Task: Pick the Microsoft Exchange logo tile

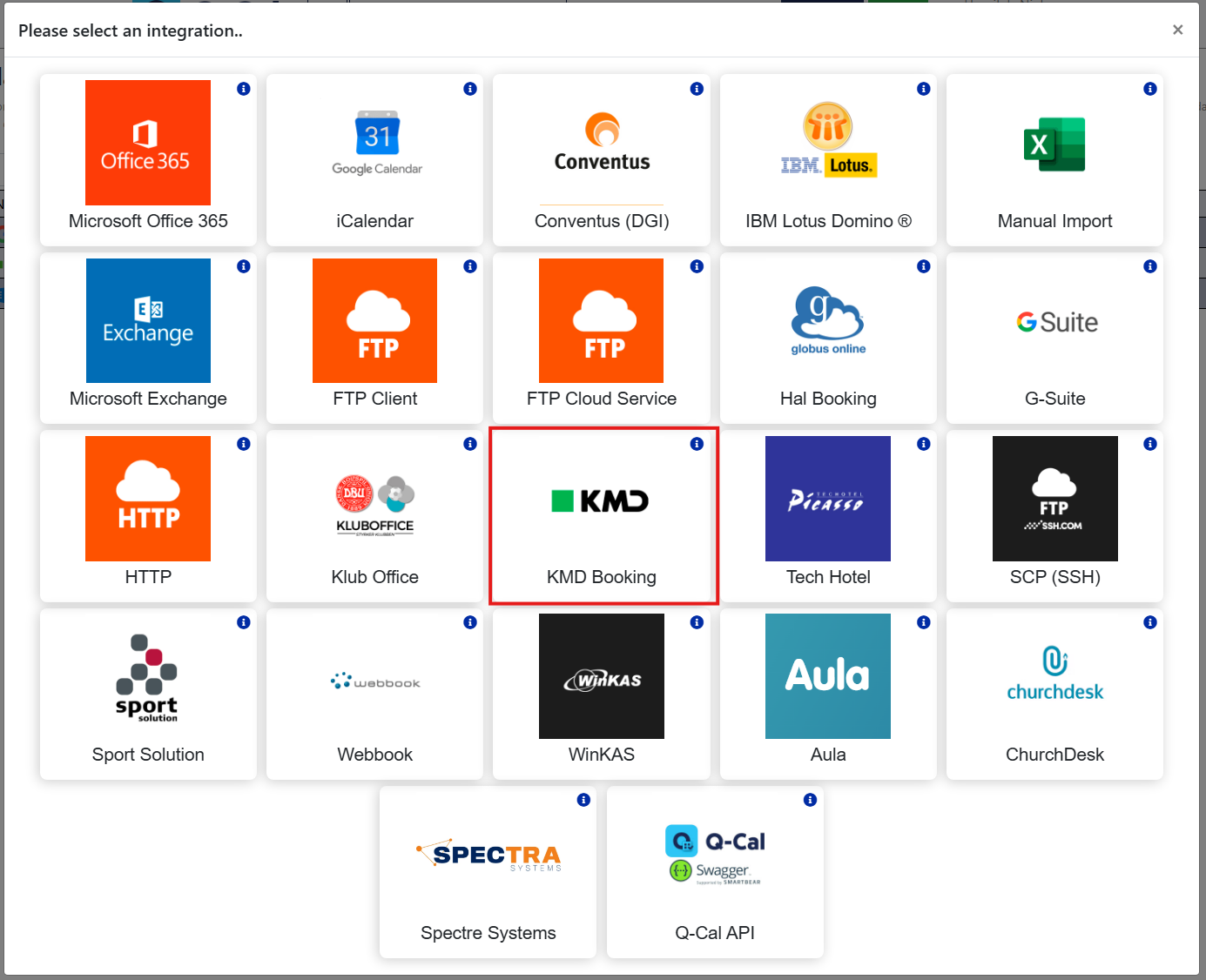Action: pos(148,320)
